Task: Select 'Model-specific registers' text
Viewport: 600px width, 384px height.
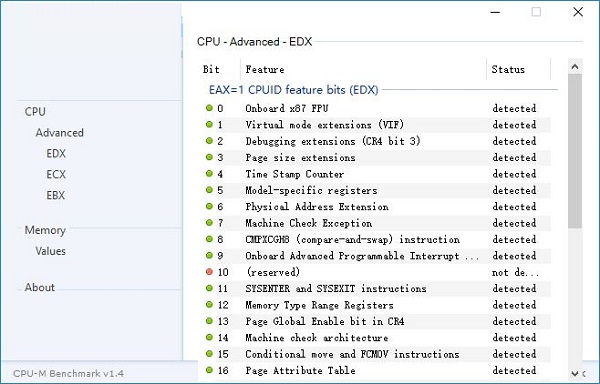Action: point(311,190)
